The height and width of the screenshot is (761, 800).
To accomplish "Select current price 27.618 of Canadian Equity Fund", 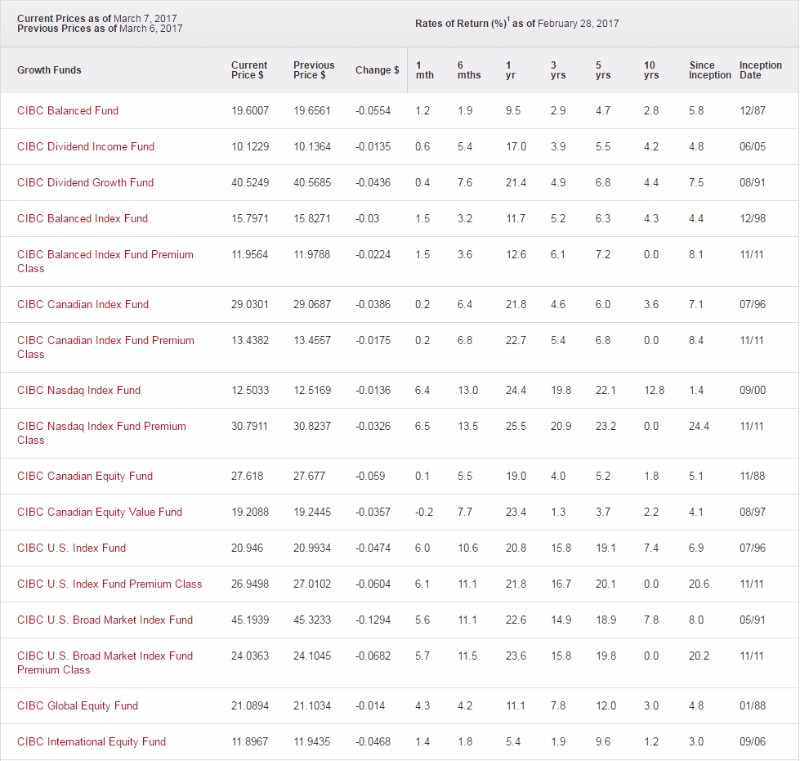I will click(247, 476).
